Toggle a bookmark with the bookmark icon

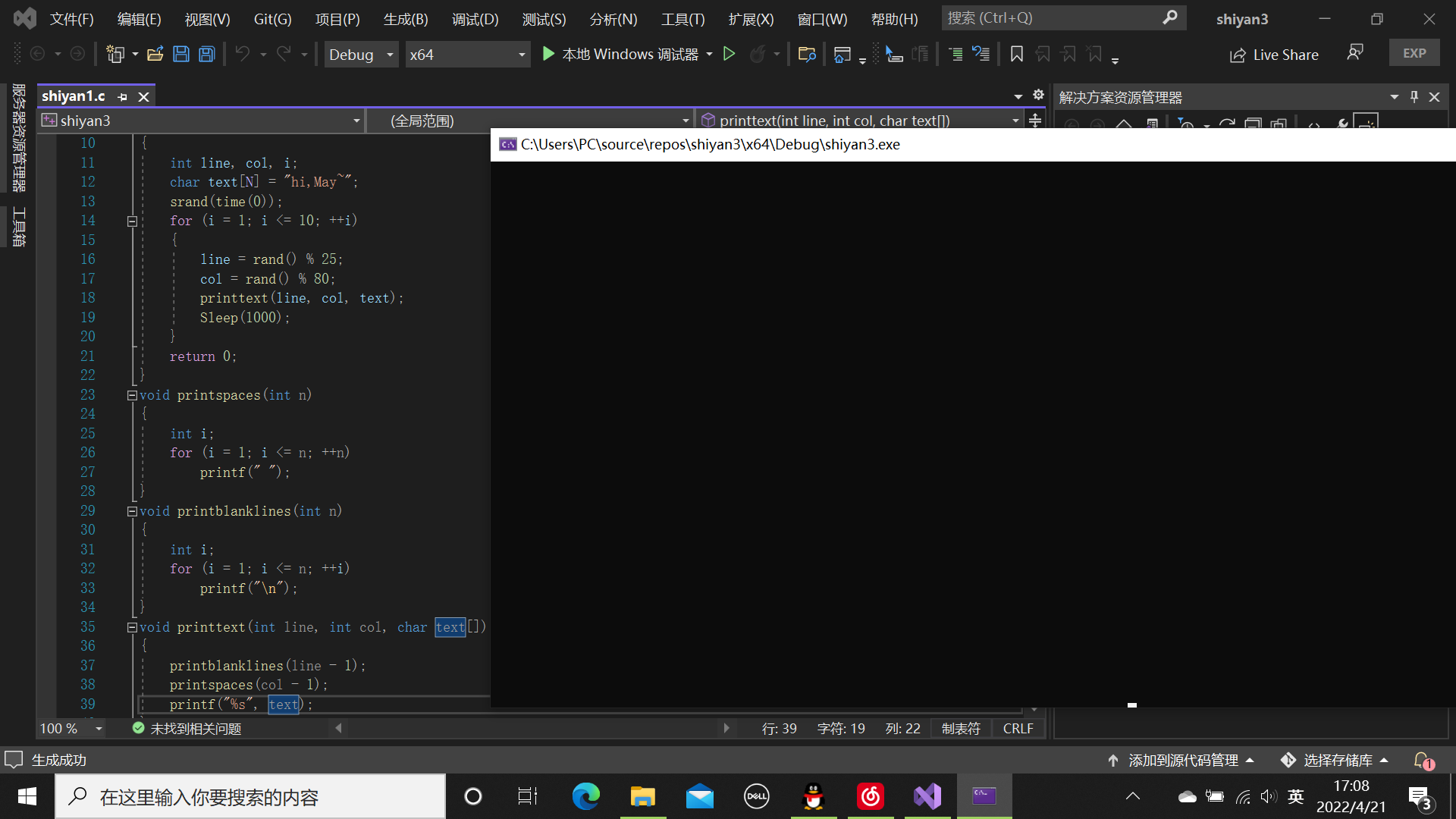click(1017, 54)
